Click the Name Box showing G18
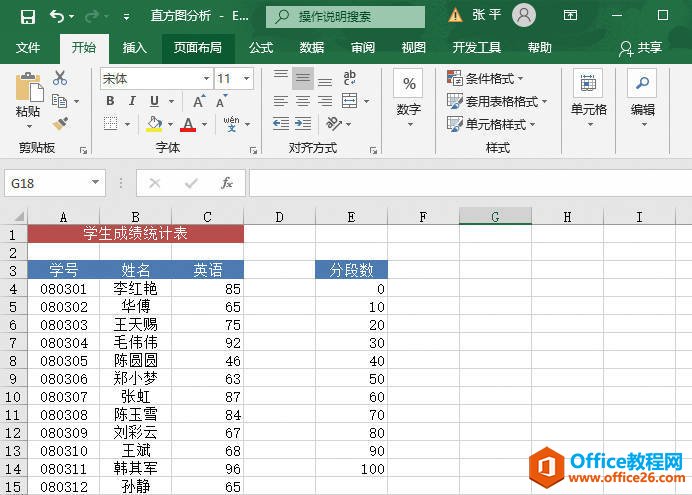Screen dimensions: 692x495 [55, 183]
